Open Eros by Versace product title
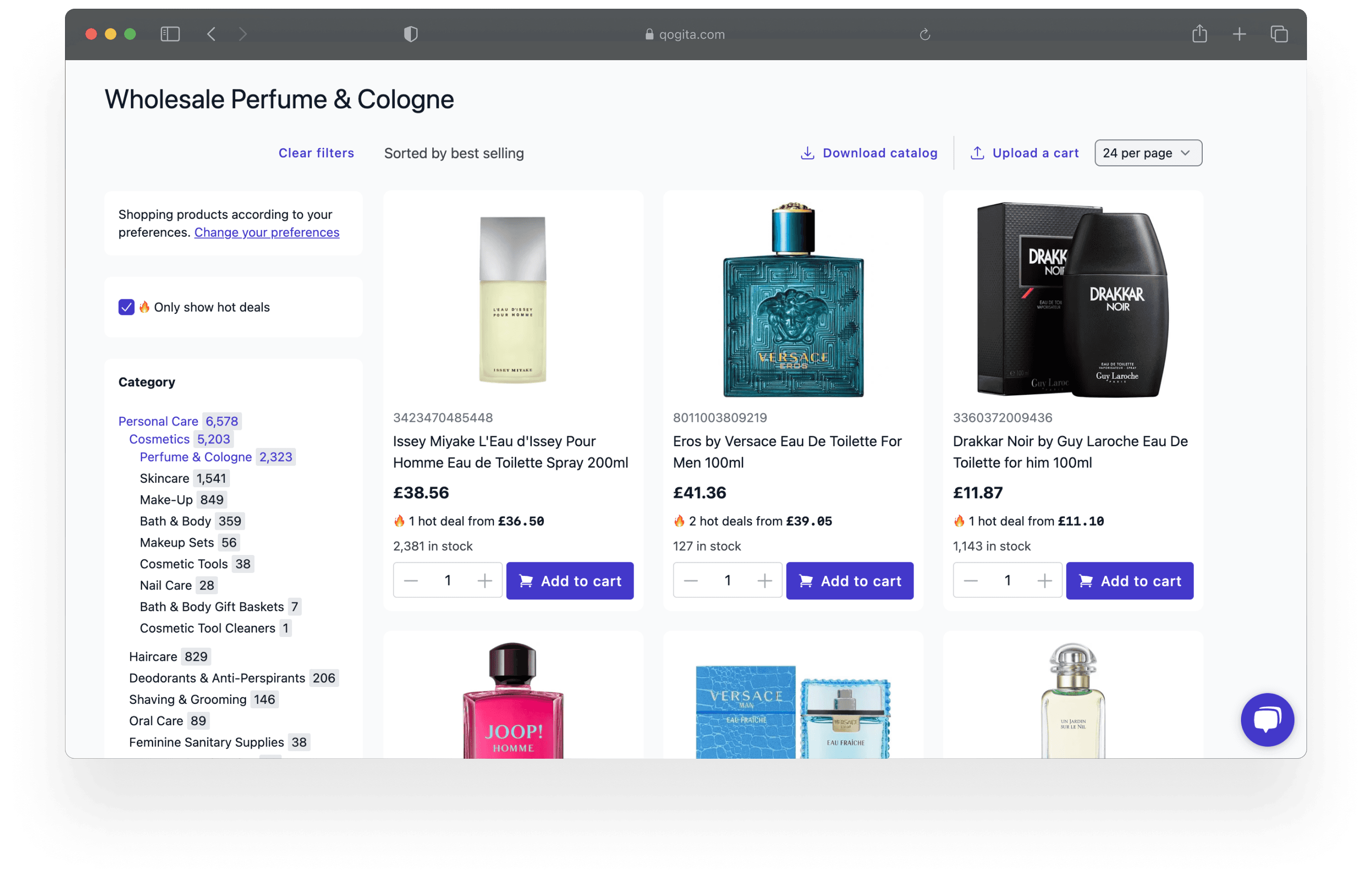Viewport: 1372px width, 880px height. [x=787, y=452]
